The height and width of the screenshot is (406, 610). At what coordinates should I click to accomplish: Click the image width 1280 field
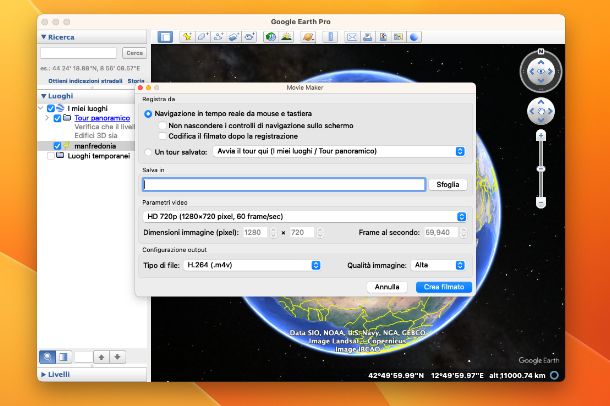(x=256, y=233)
